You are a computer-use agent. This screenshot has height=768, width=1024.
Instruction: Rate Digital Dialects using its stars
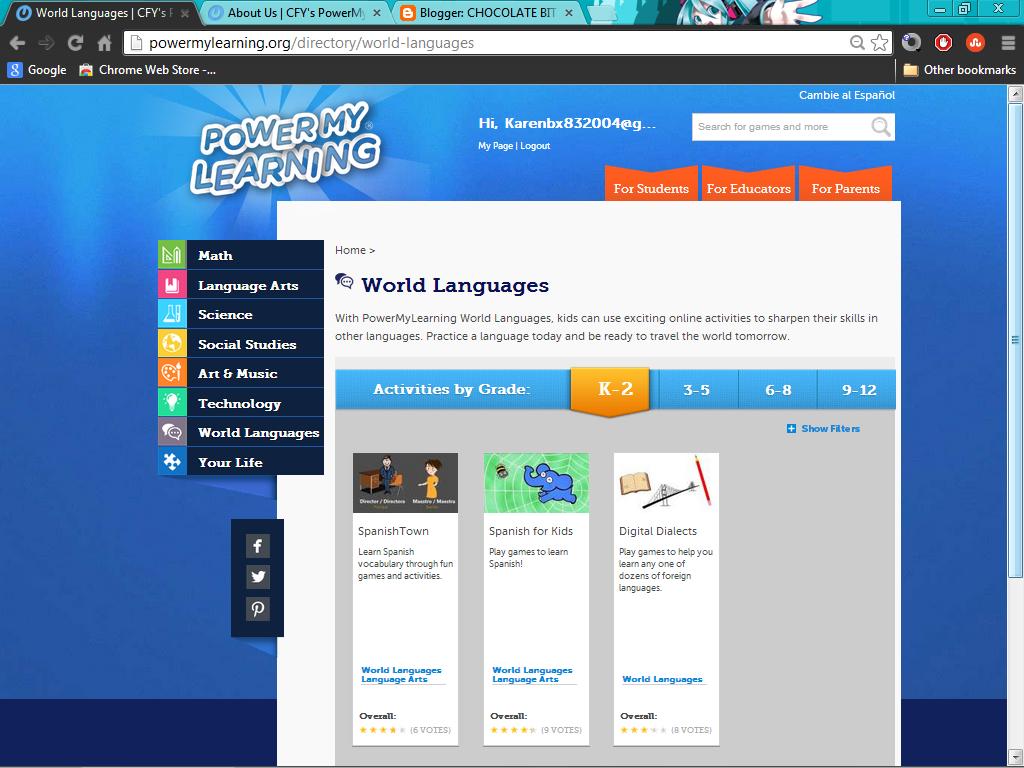[x=643, y=730]
